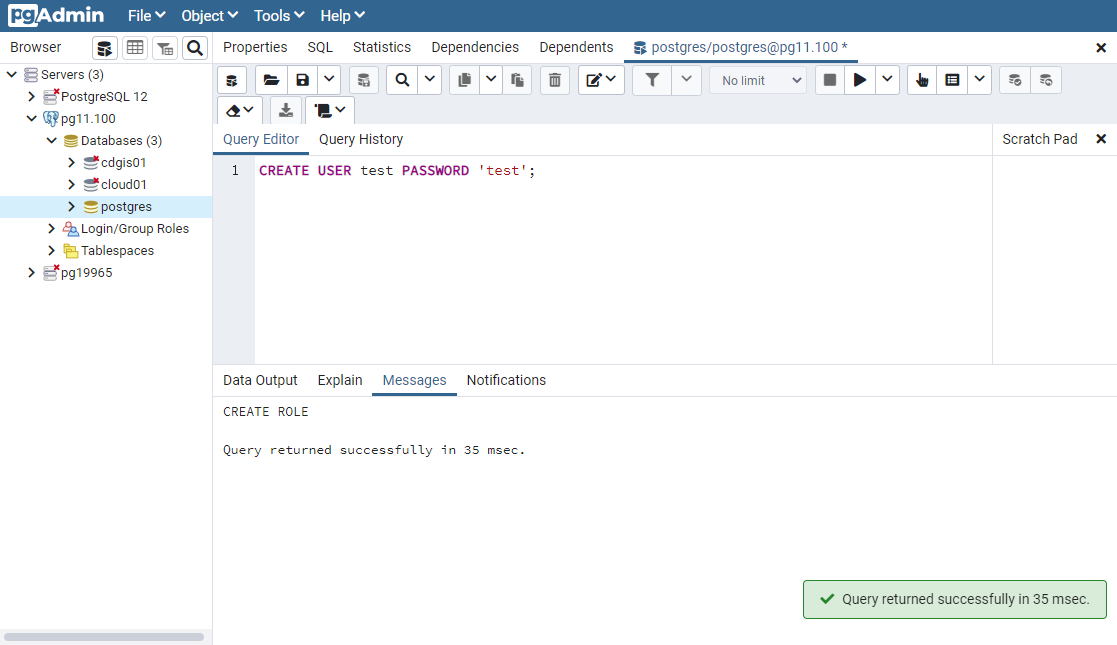Expand the Login/Group Roles tree node
Image resolution: width=1117 pixels, height=645 pixels.
pos(52,229)
